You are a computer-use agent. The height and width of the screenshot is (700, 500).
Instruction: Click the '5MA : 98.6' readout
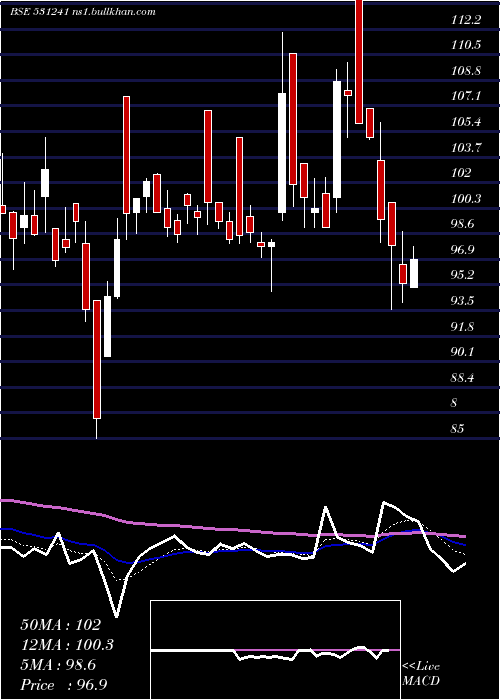[58, 665]
